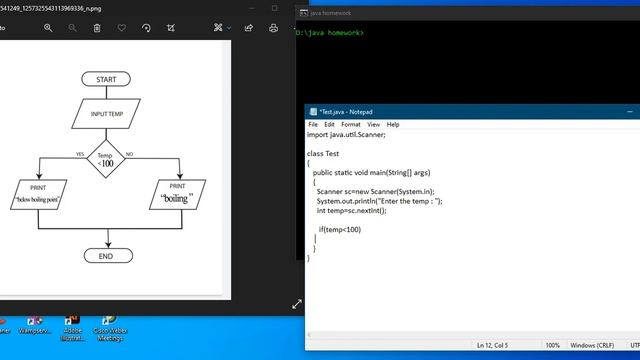Open the Edit menu in Notepad
Screen dimensions: 640x360
tap(329, 124)
